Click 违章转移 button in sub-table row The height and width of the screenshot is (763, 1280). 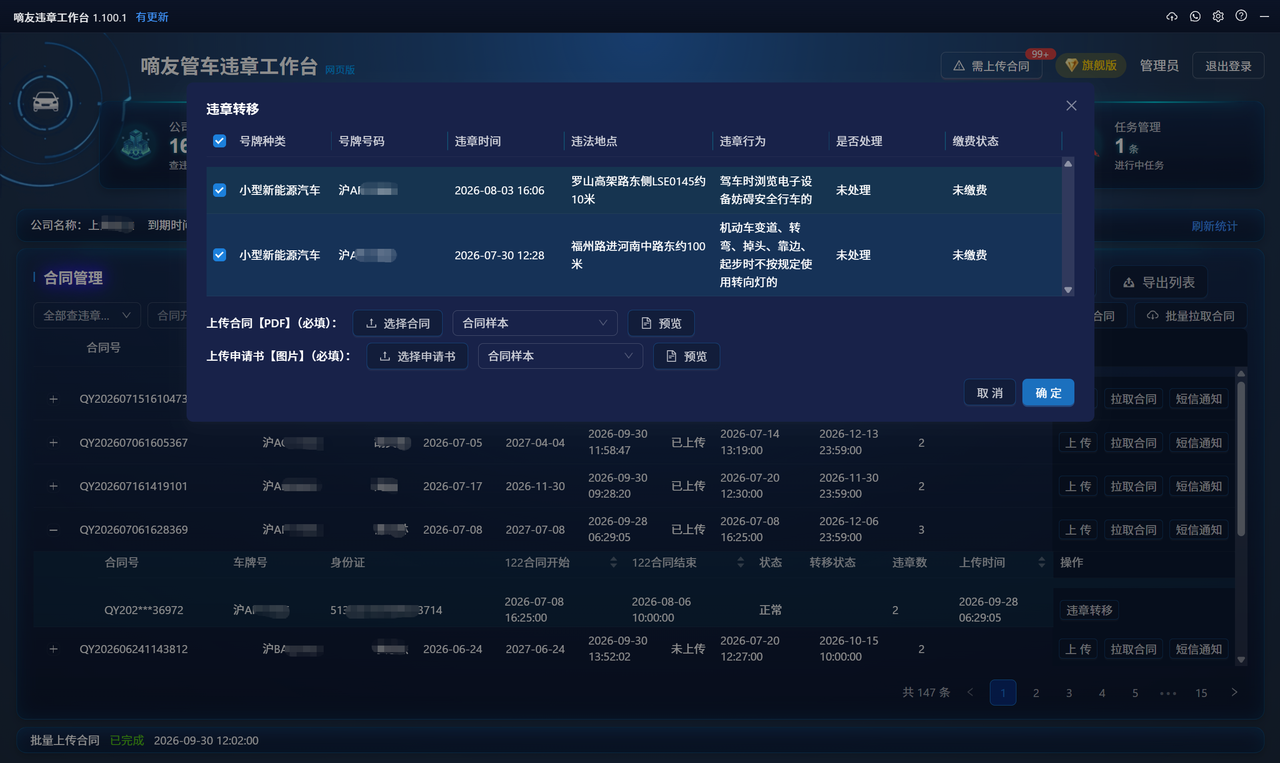[1089, 610]
